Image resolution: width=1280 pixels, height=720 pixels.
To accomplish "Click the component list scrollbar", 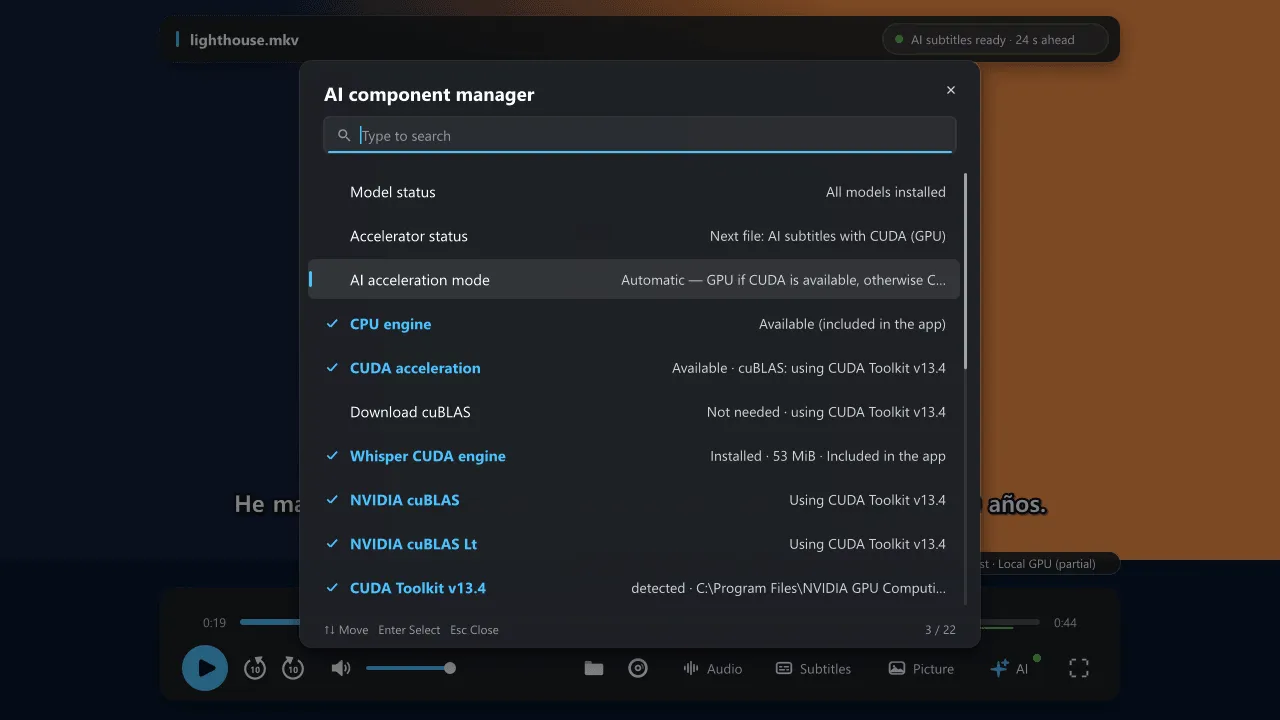I will (965, 272).
